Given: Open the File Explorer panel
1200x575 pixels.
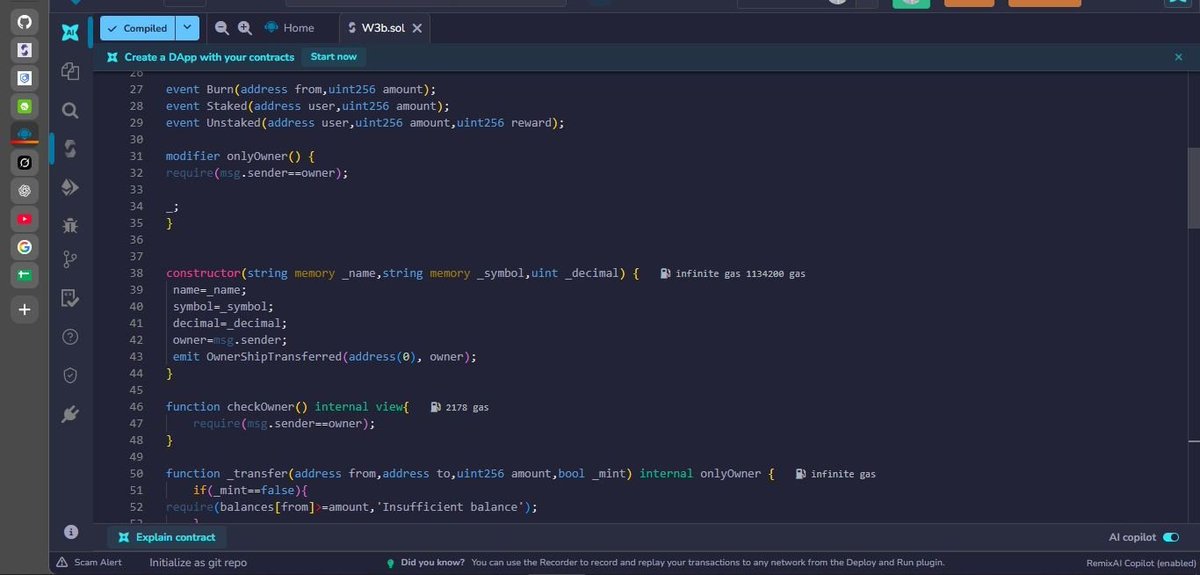Looking at the screenshot, I should click(x=70, y=71).
